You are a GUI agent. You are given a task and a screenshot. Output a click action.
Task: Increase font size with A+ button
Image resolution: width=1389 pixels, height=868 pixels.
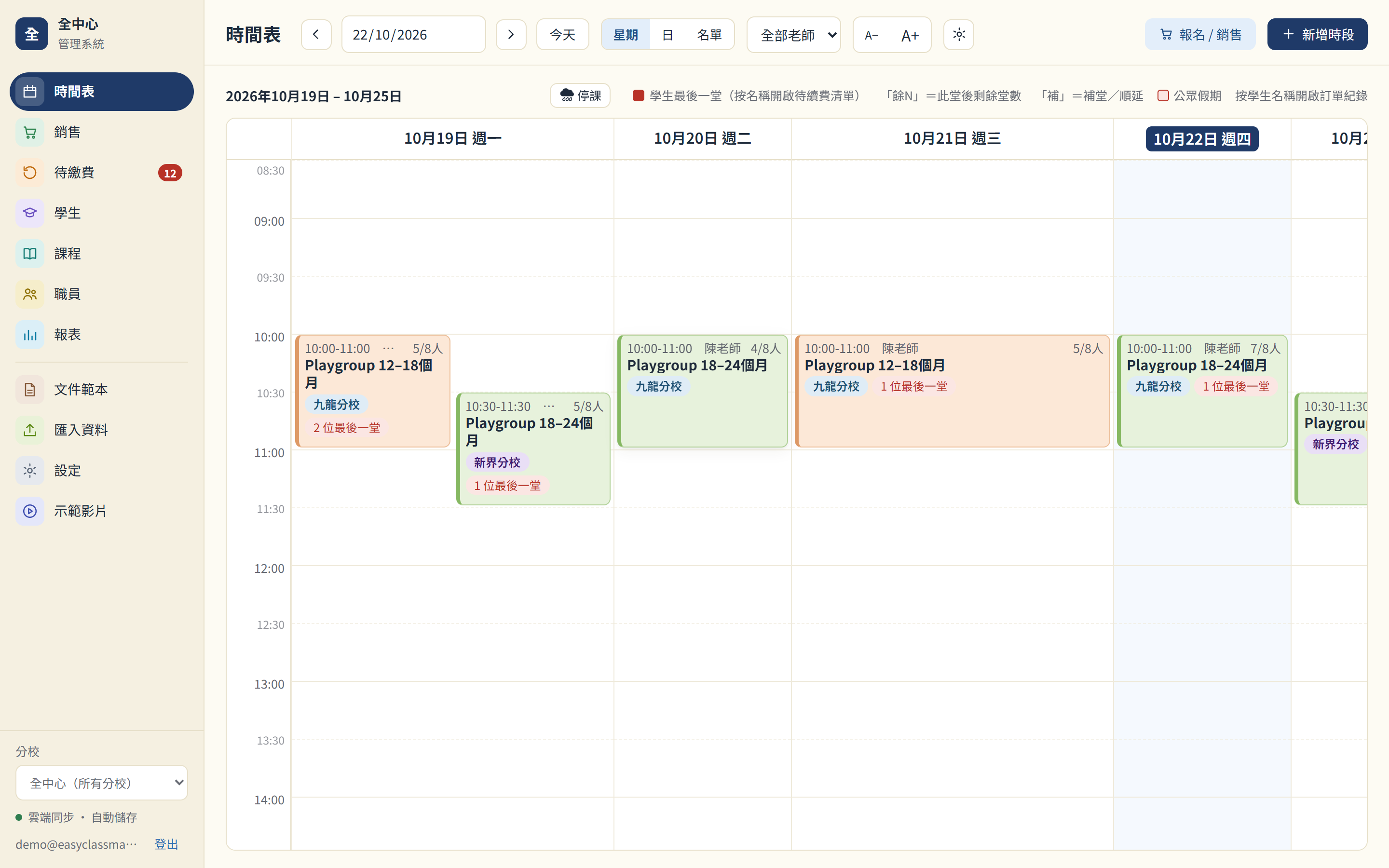click(910, 35)
